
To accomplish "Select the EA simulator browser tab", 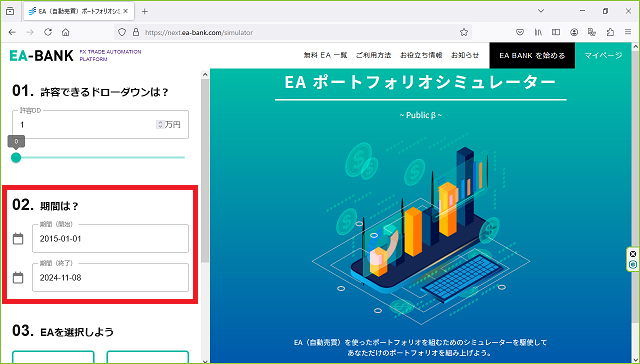I will (79, 11).
